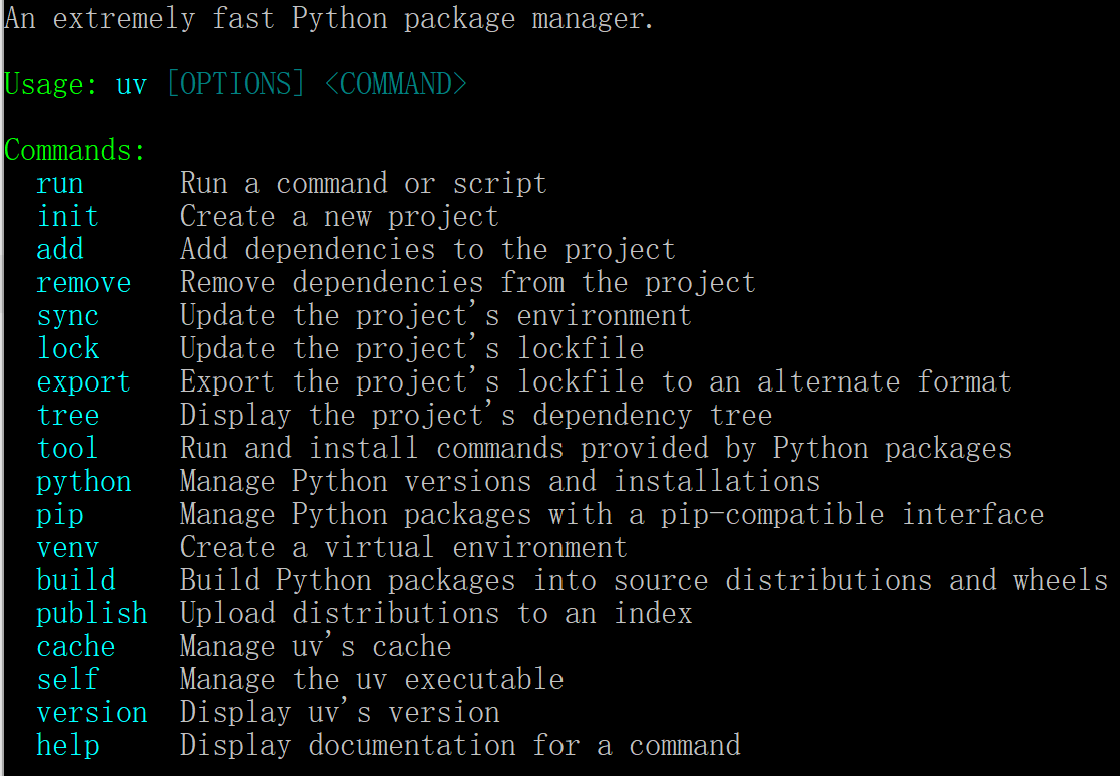
Task: Select the "add" command text
Action: (60, 250)
